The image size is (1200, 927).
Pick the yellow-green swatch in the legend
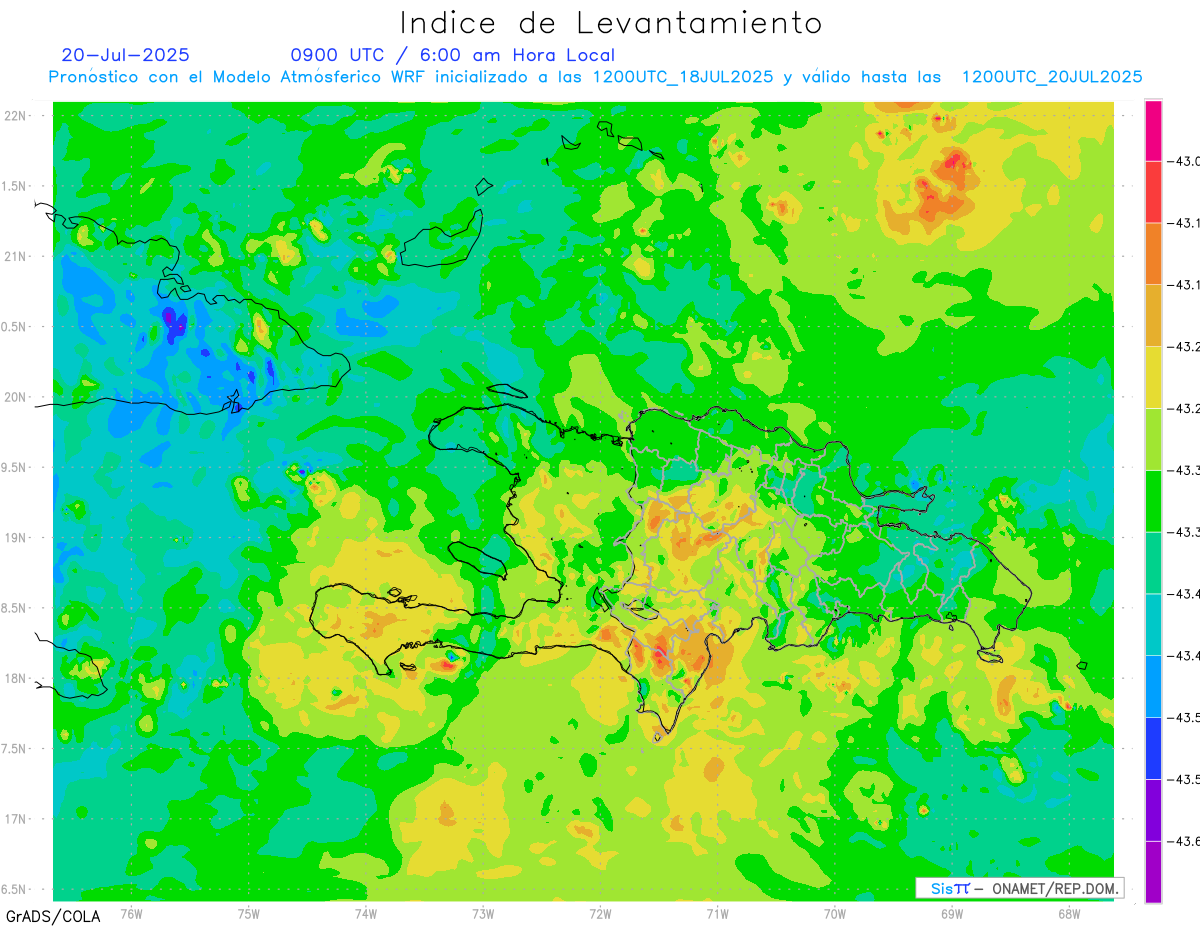pyautogui.click(x=1153, y=439)
